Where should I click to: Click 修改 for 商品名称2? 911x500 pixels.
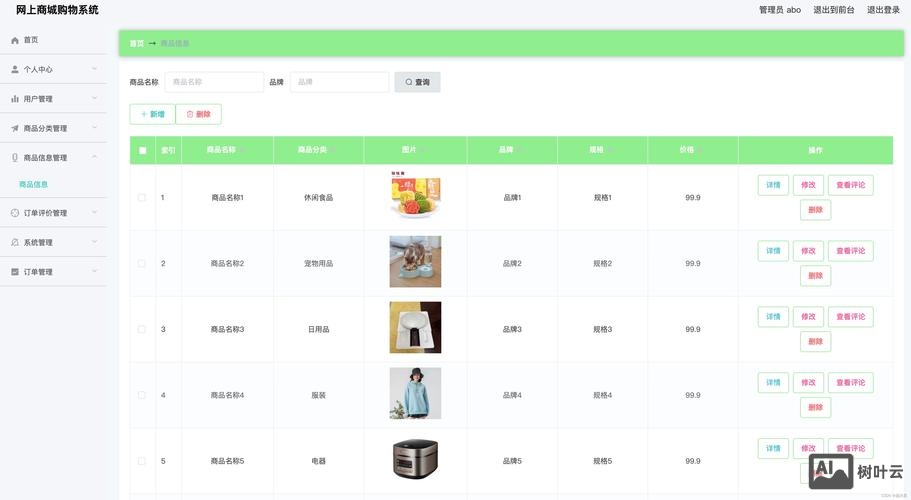tap(808, 251)
